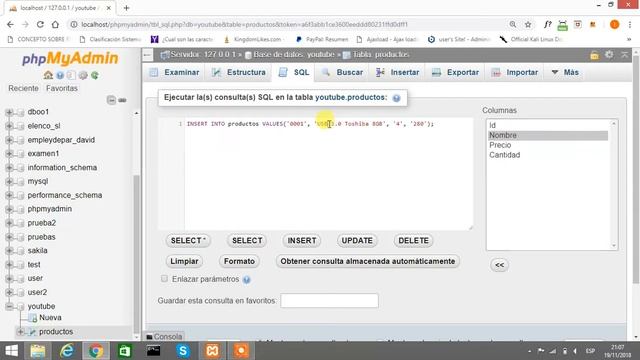
Task: Expand the information_schema database
Action: pos(9,167)
